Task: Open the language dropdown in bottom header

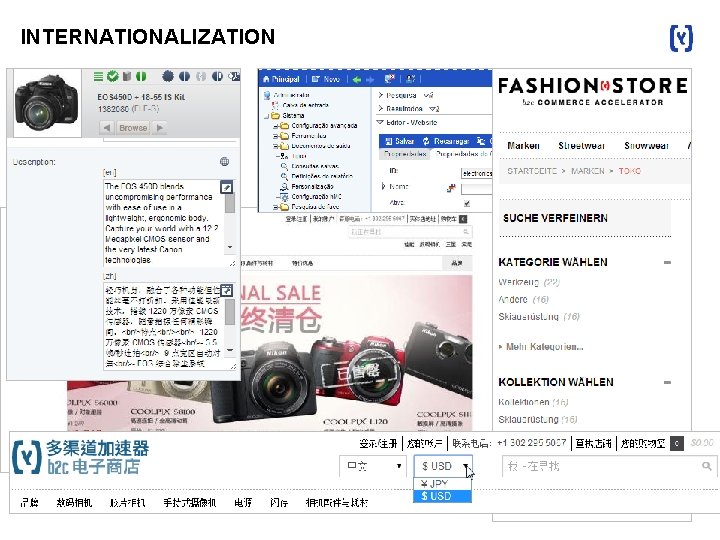Action: (x=372, y=466)
